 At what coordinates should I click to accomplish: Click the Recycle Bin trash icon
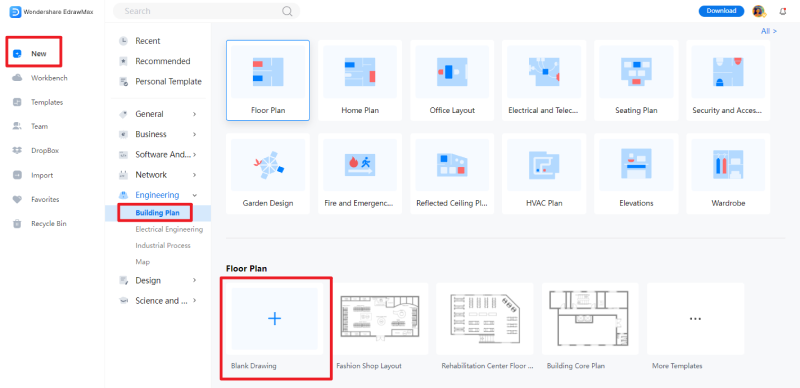click(x=17, y=224)
